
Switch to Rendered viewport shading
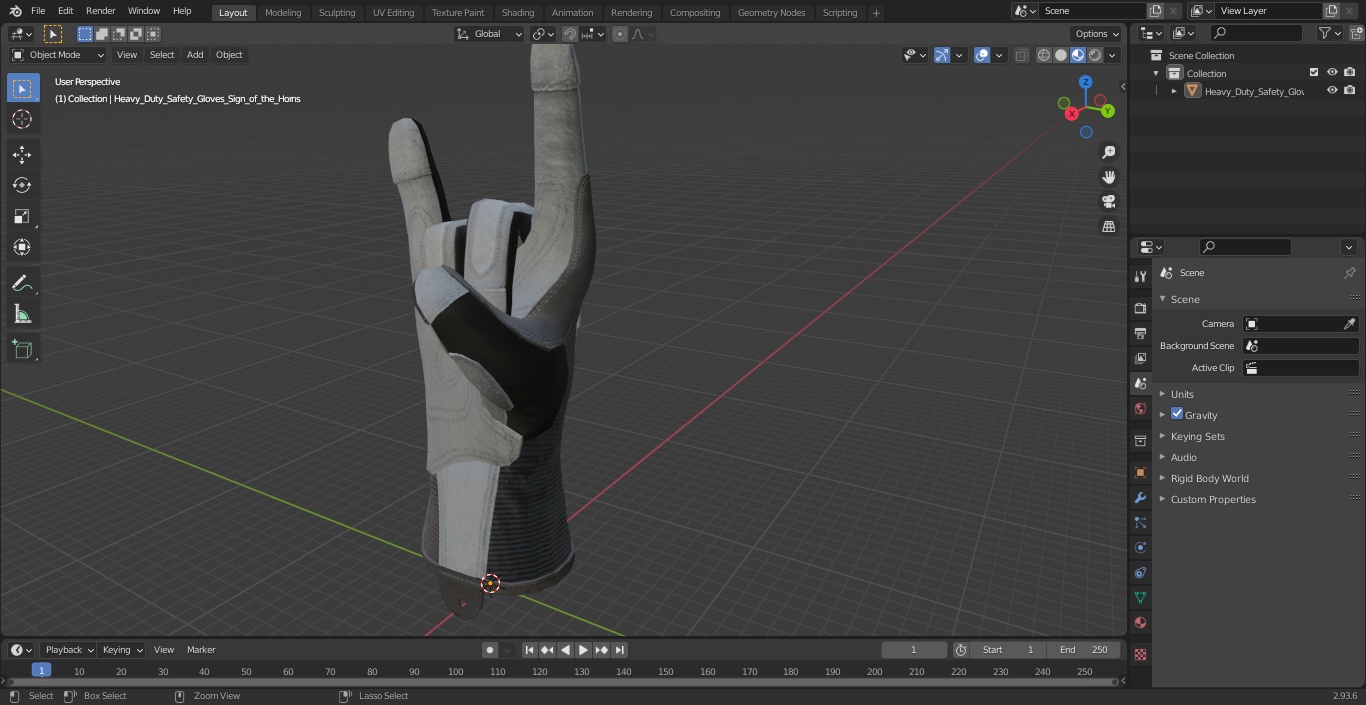click(1095, 55)
